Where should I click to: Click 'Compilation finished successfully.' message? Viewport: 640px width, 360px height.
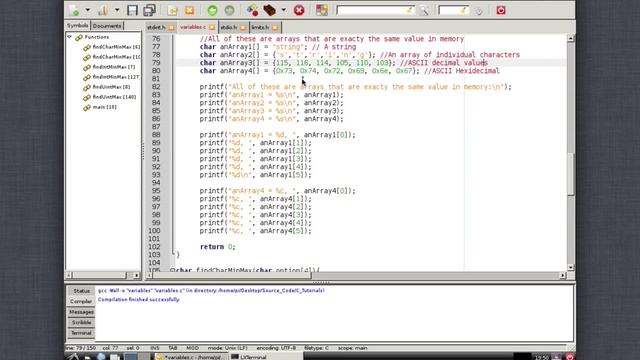139,300
